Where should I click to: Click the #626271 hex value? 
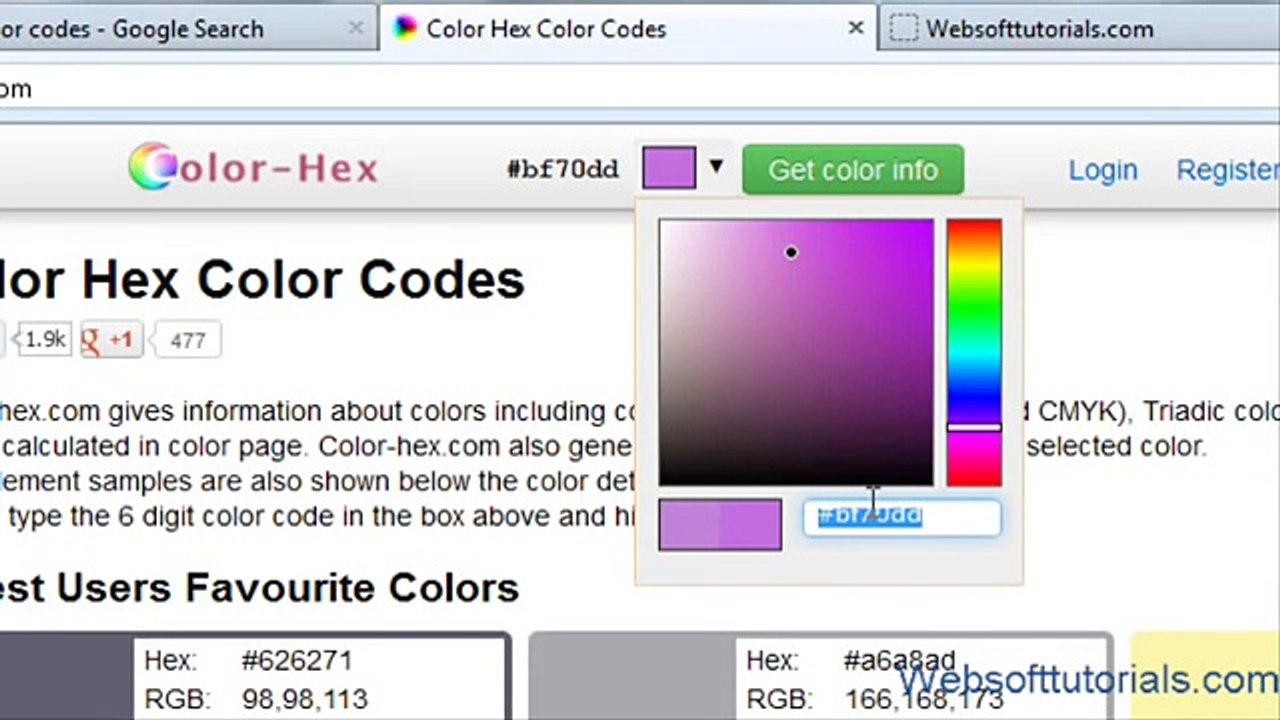tap(296, 660)
